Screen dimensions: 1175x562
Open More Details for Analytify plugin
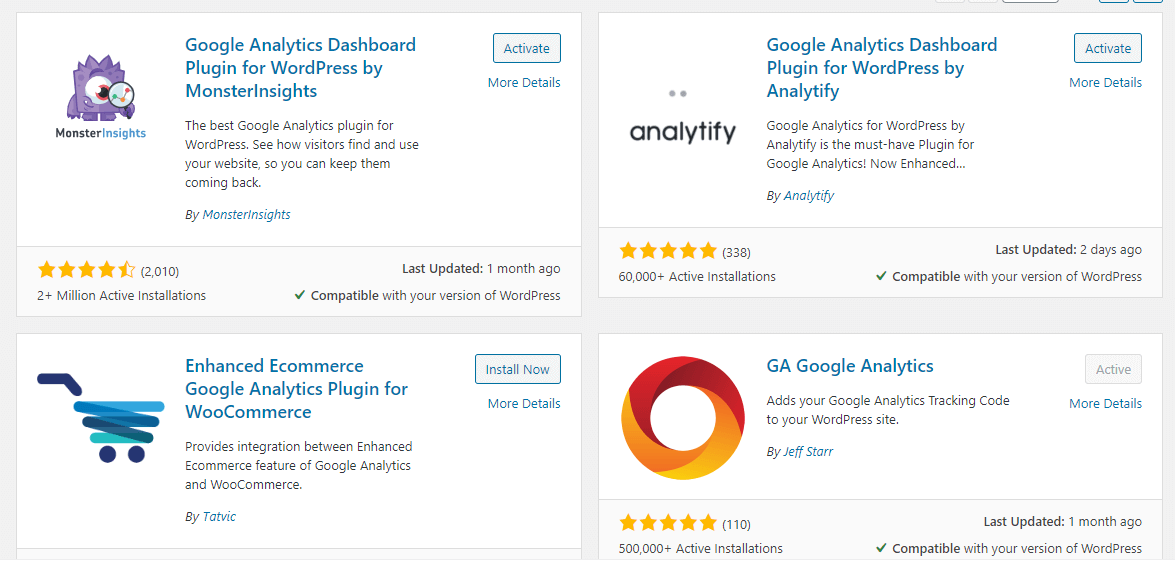click(x=1105, y=82)
